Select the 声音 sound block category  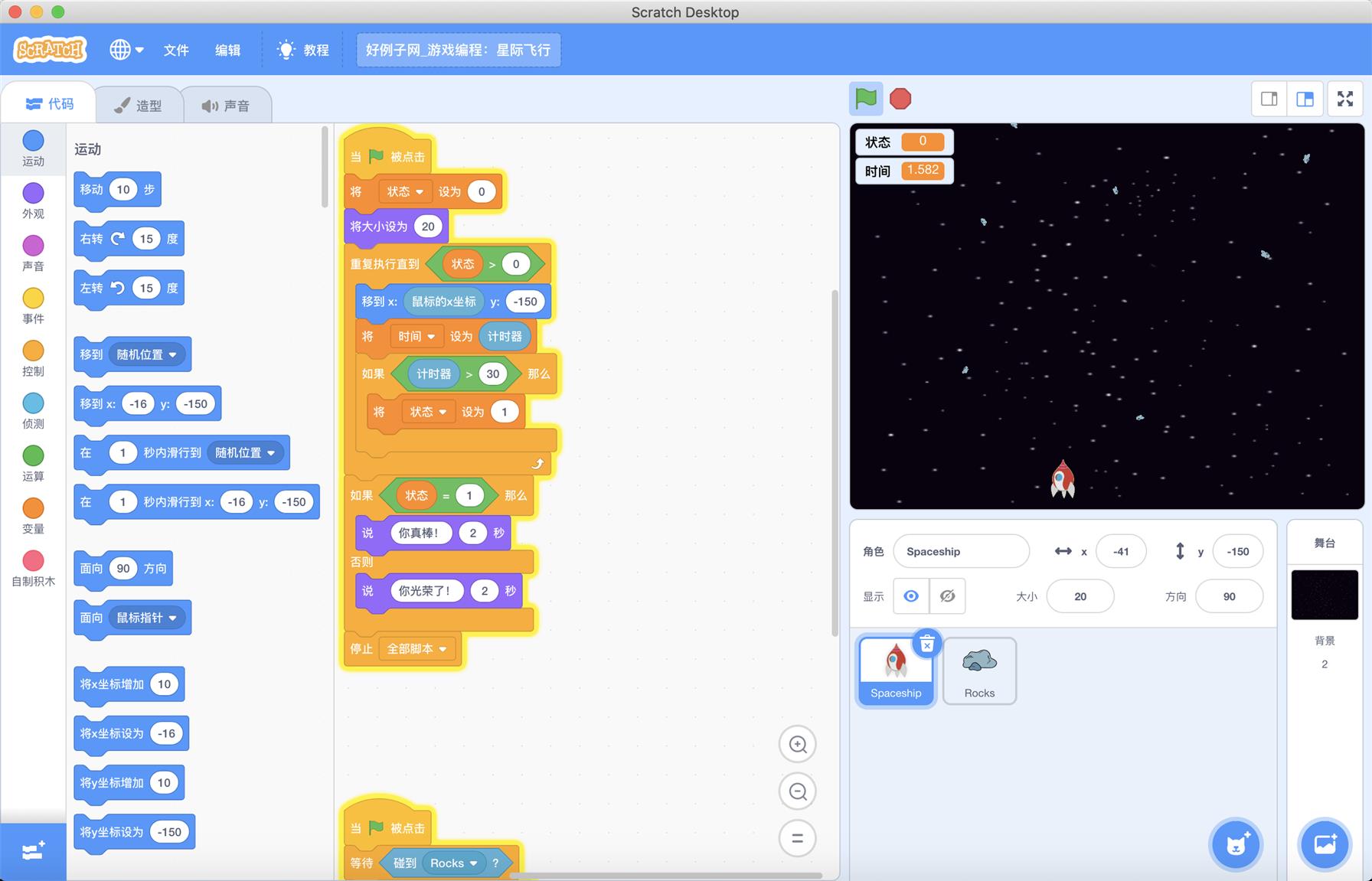click(33, 254)
